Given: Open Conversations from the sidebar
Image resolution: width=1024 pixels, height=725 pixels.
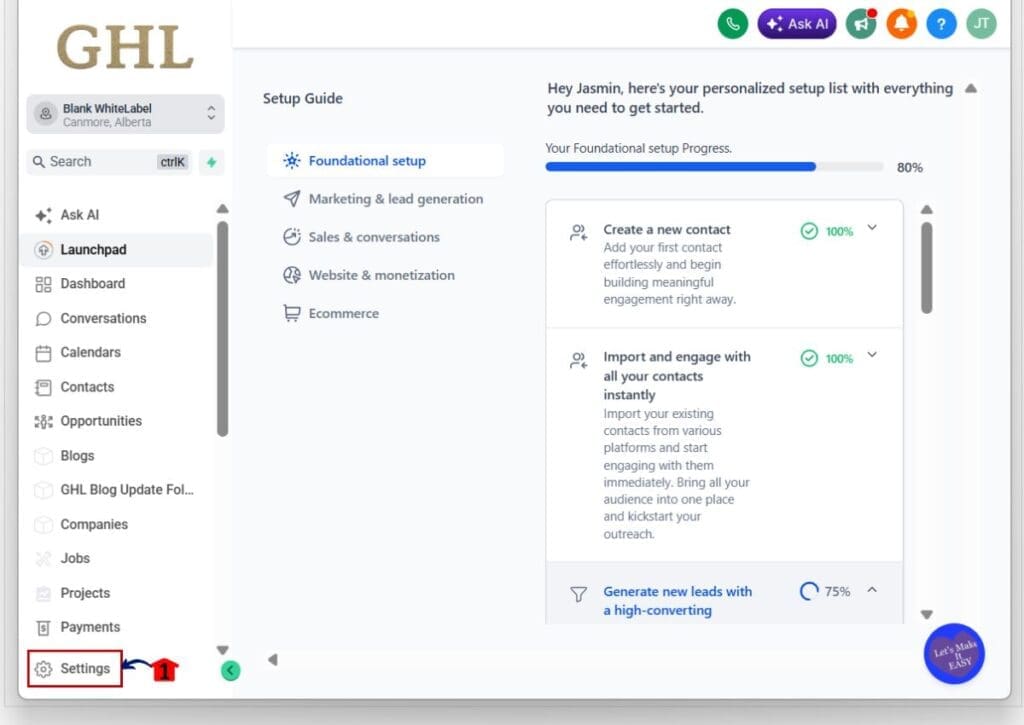Looking at the screenshot, I should pyautogui.click(x=116, y=318).
